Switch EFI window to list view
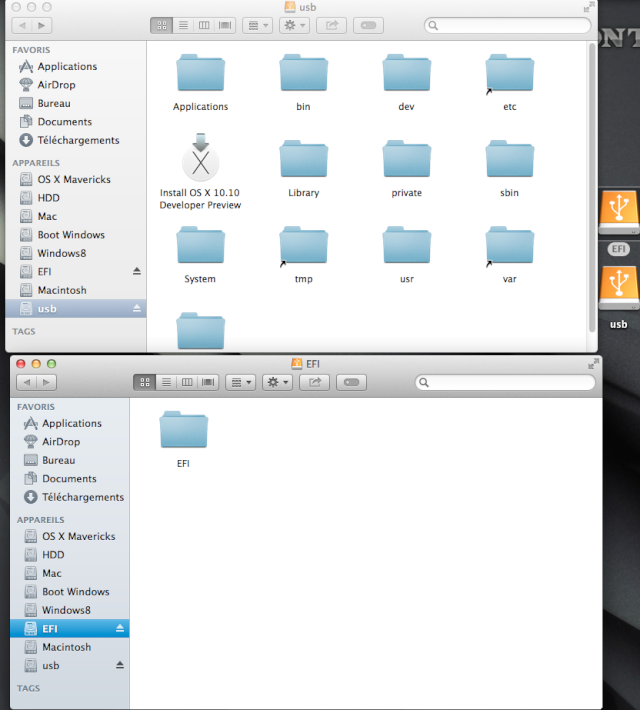640x710 pixels. (x=166, y=382)
